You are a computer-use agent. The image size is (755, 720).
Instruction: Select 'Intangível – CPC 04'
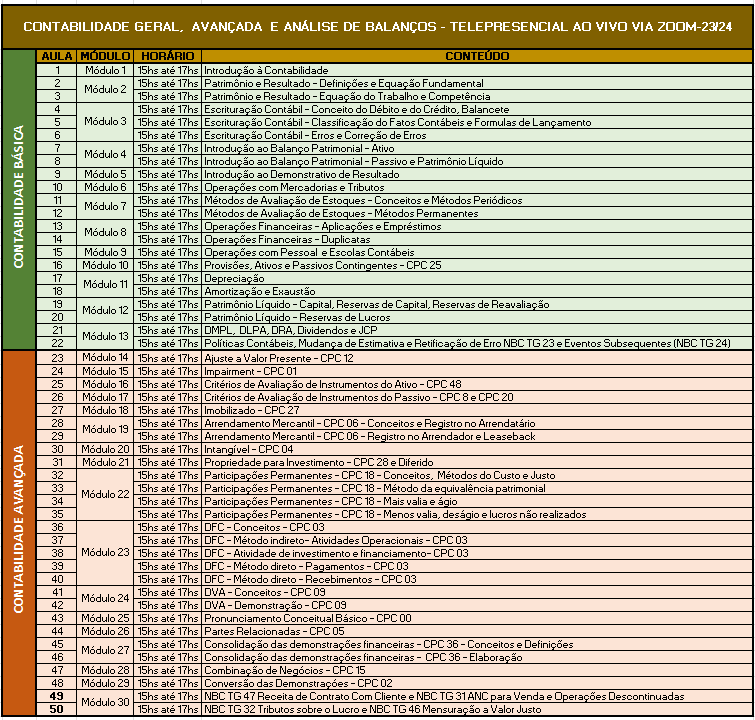[477, 449]
